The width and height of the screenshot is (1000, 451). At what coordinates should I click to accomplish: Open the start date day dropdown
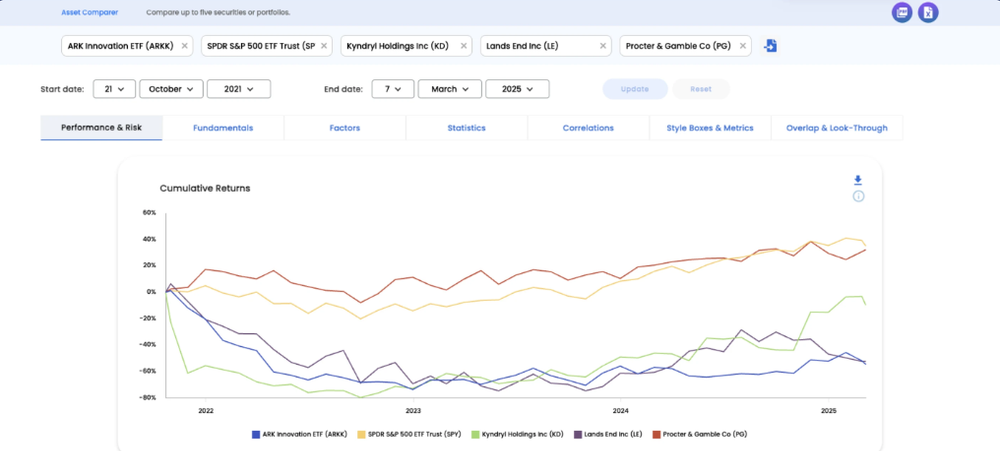pyautogui.click(x=114, y=89)
